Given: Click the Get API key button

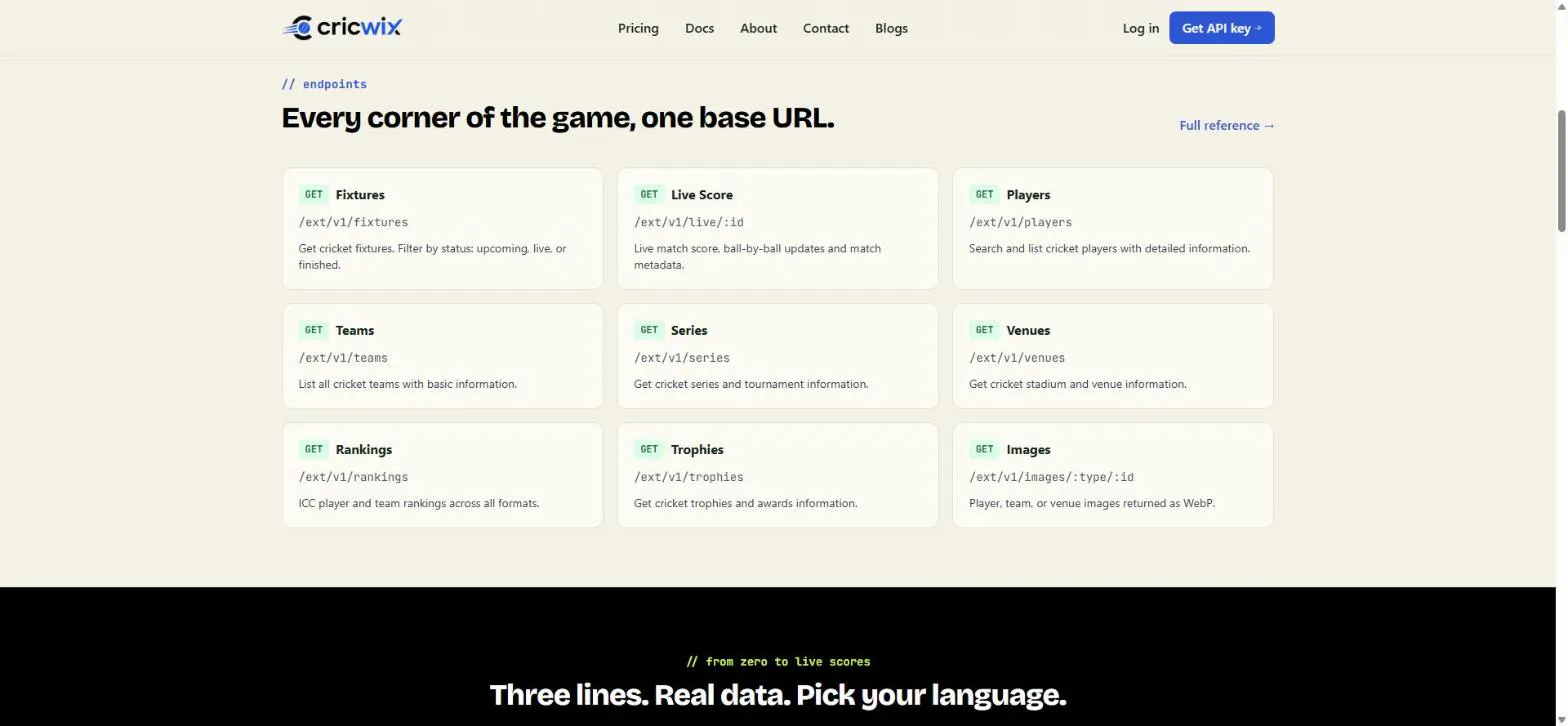Looking at the screenshot, I should pyautogui.click(x=1222, y=28).
